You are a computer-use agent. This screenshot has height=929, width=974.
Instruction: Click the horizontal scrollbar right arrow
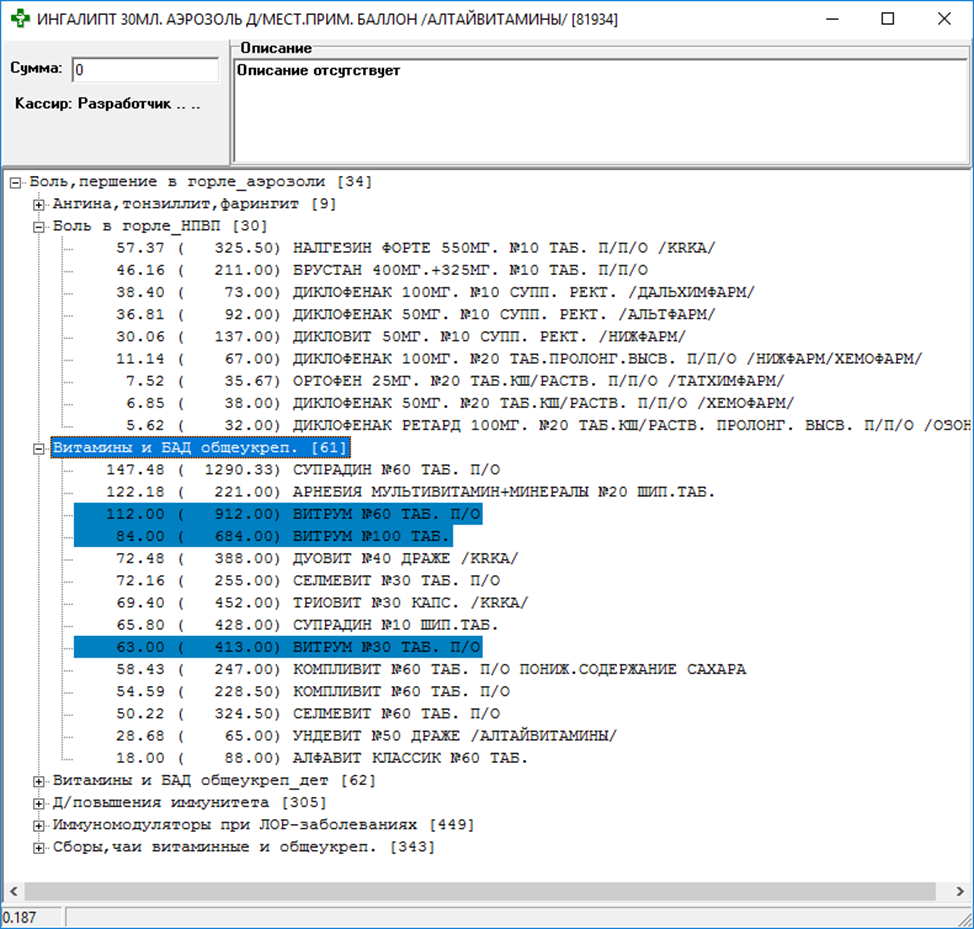pyautogui.click(x=960, y=891)
